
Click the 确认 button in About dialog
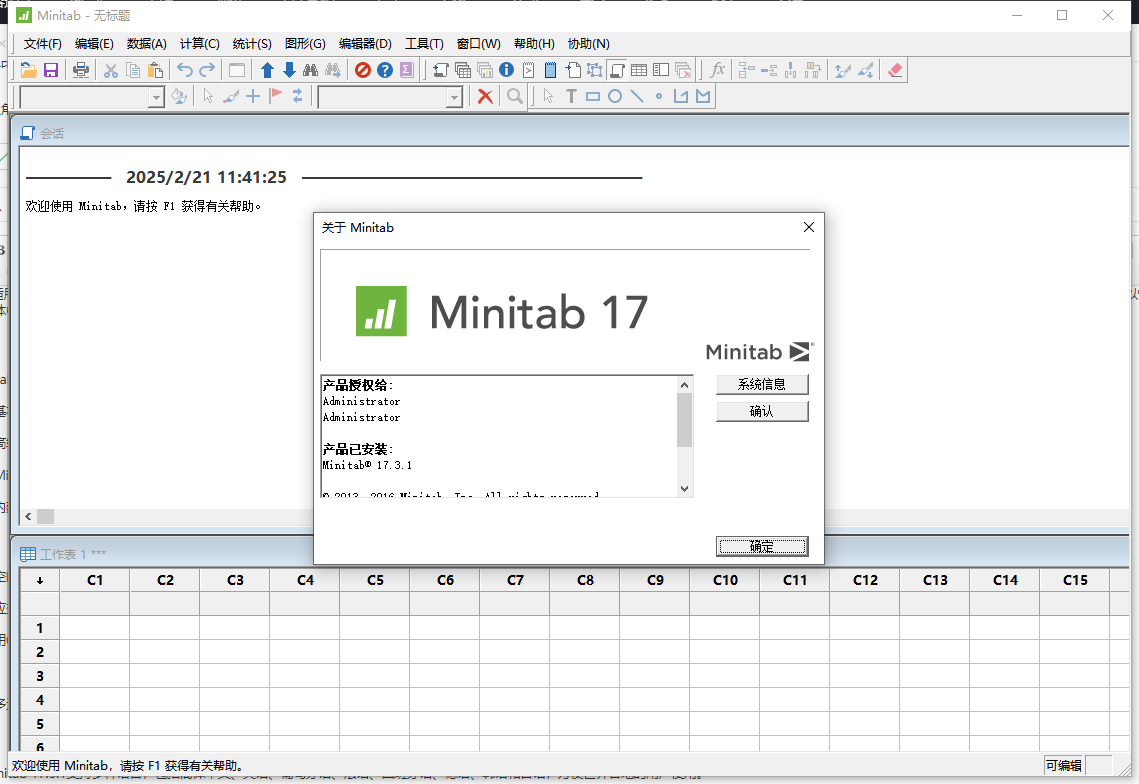[762, 411]
